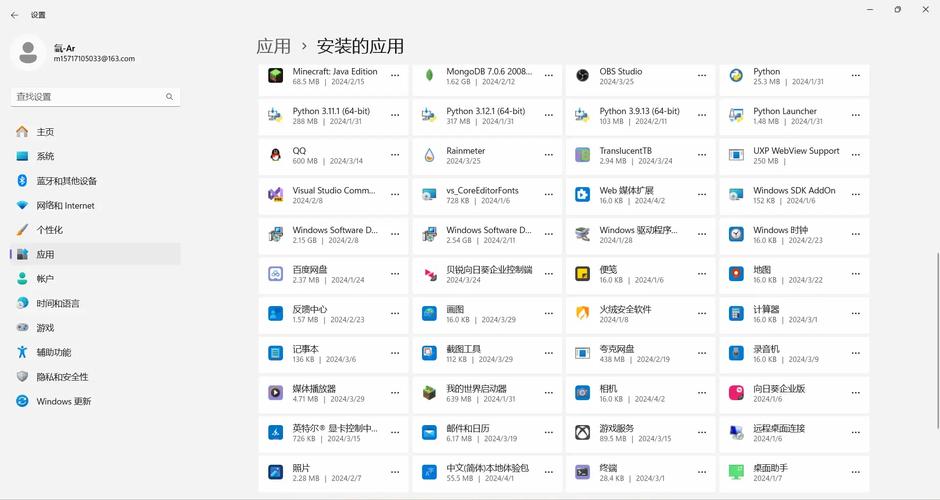Click the MongoDB leaf icon

[429, 76]
